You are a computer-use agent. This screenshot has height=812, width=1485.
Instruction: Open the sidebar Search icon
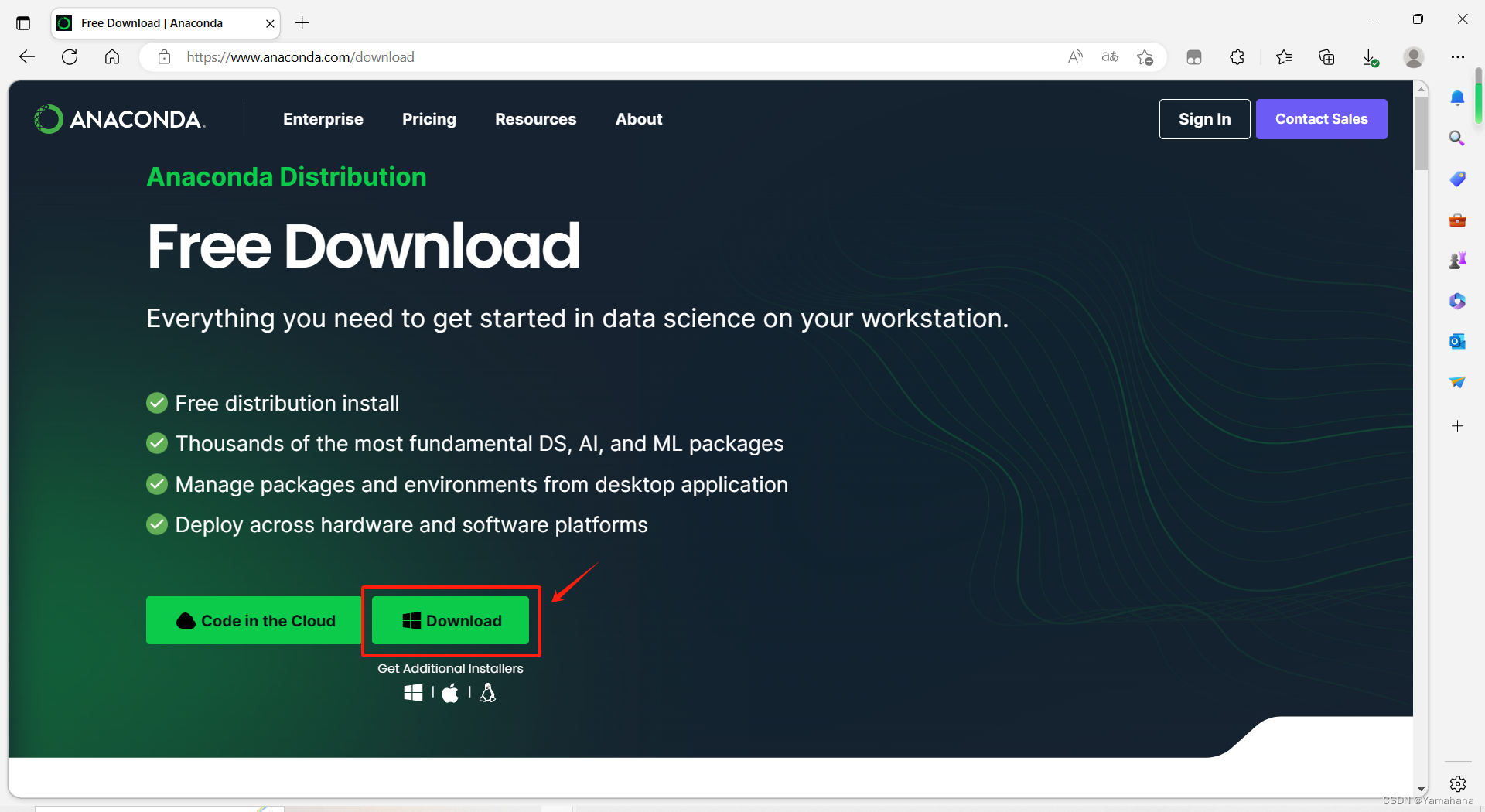pyautogui.click(x=1457, y=138)
